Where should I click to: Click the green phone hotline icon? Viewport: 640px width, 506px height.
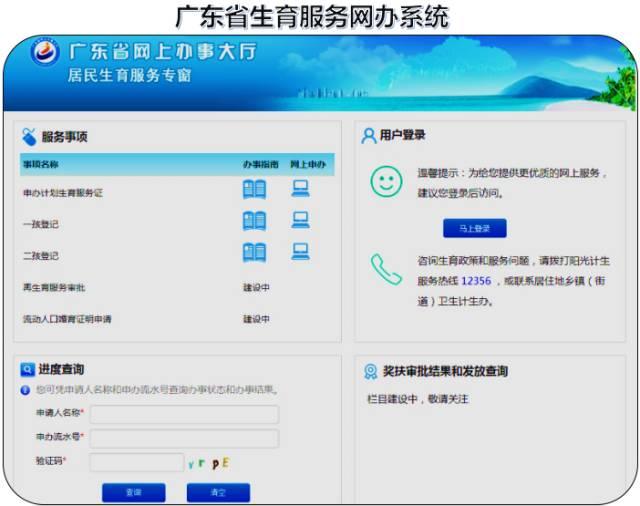pyautogui.click(x=386, y=269)
